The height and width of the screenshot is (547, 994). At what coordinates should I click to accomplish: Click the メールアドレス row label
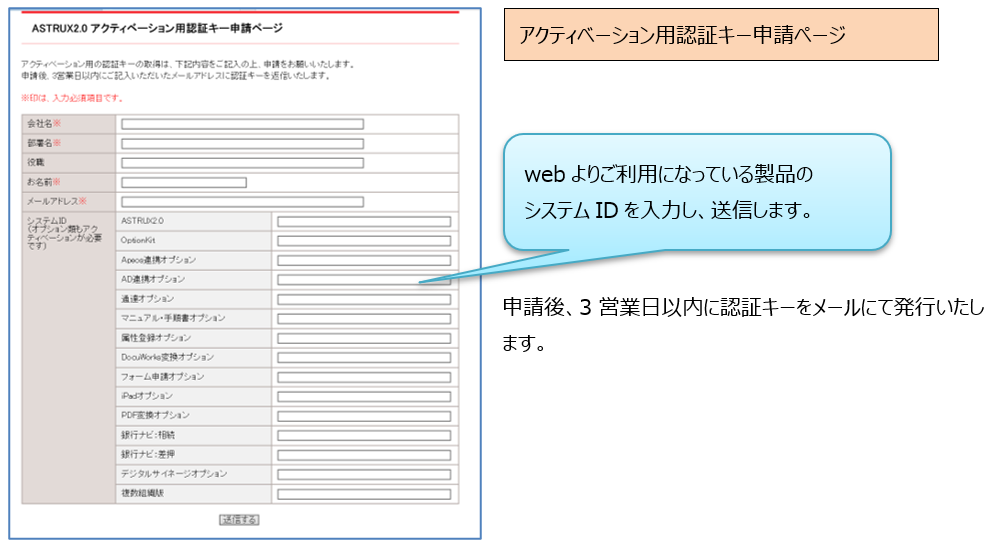click(56, 201)
